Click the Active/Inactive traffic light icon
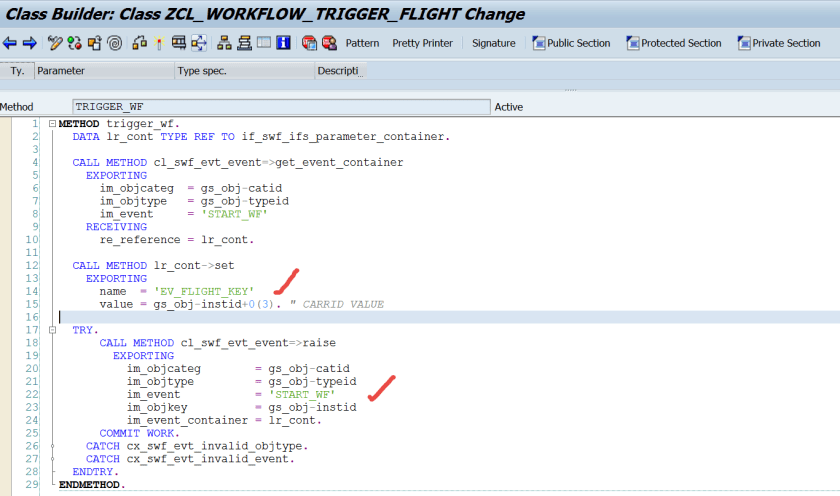Image resolution: width=840 pixels, height=496 pixels. (x=74, y=43)
